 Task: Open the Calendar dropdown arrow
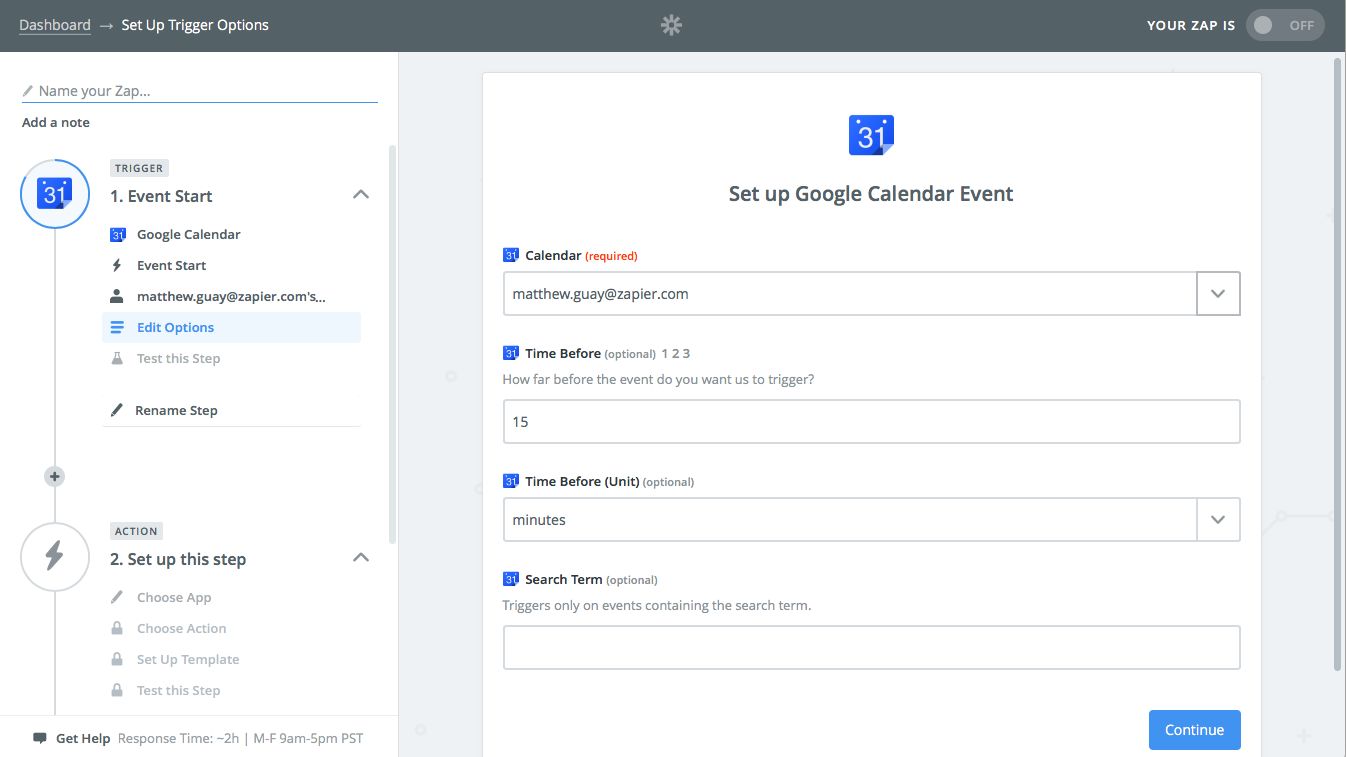pyautogui.click(x=1218, y=294)
